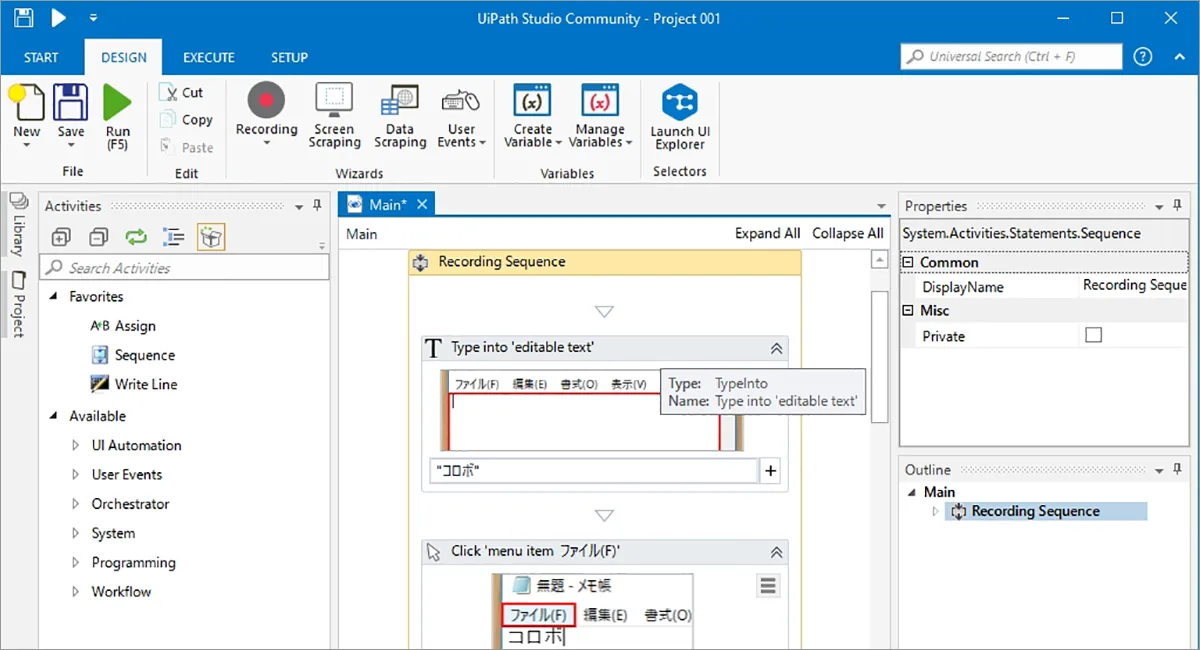Open the Project side panel tab

pyautogui.click(x=18, y=306)
